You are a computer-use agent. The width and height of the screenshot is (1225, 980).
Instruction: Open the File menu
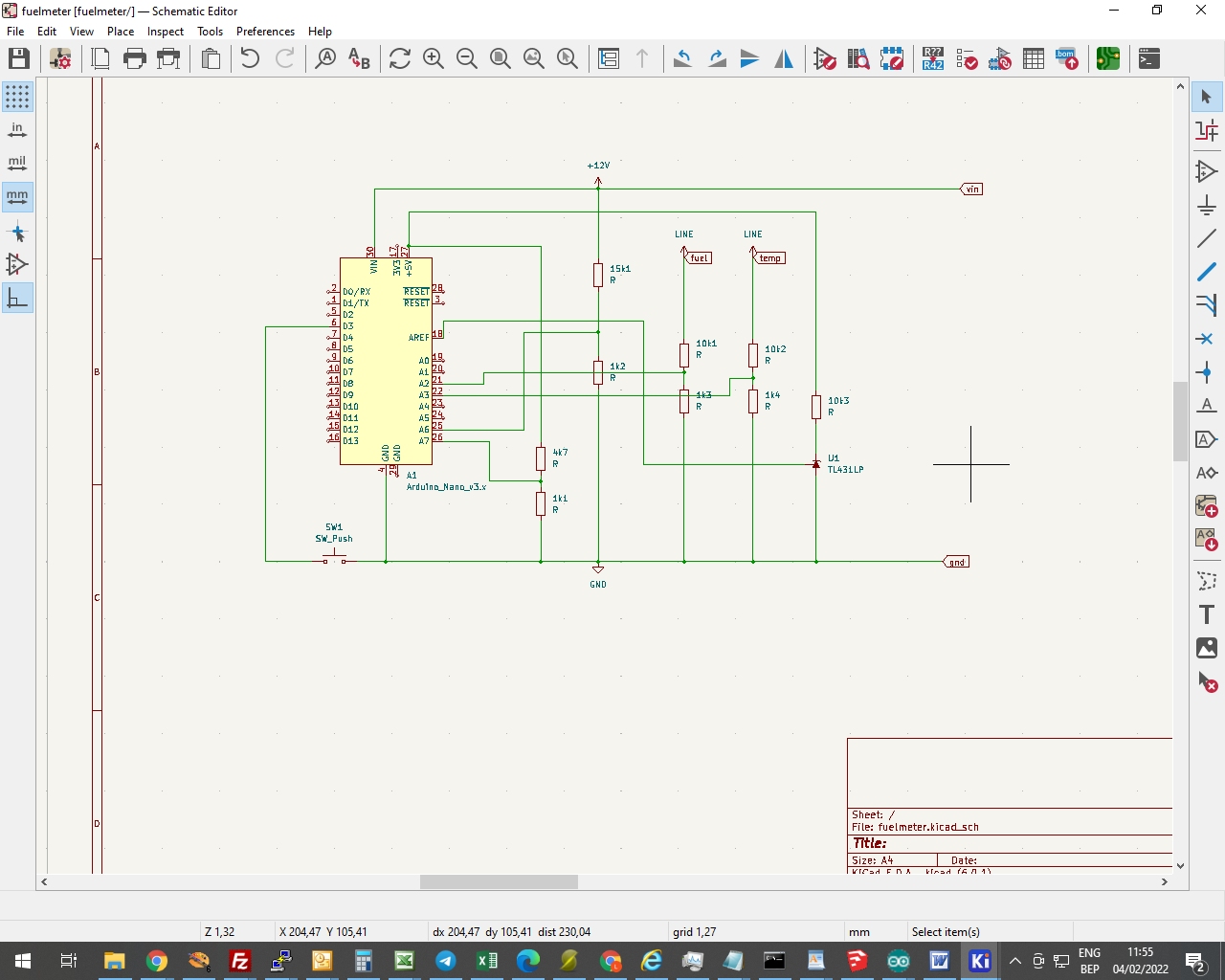[x=15, y=32]
